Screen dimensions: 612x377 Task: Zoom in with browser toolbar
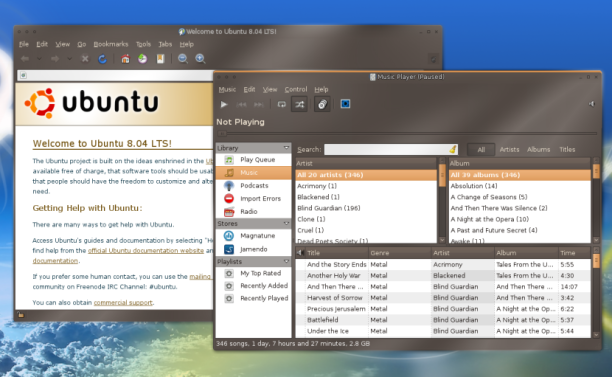[x=200, y=59]
